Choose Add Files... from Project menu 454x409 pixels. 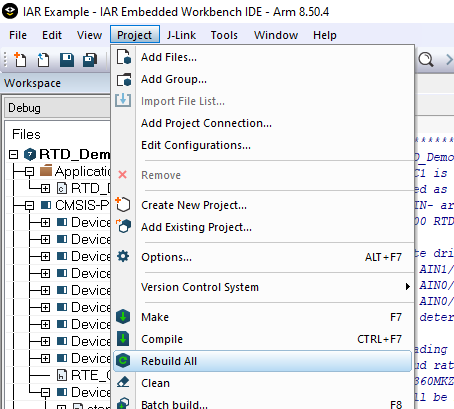coord(263,57)
